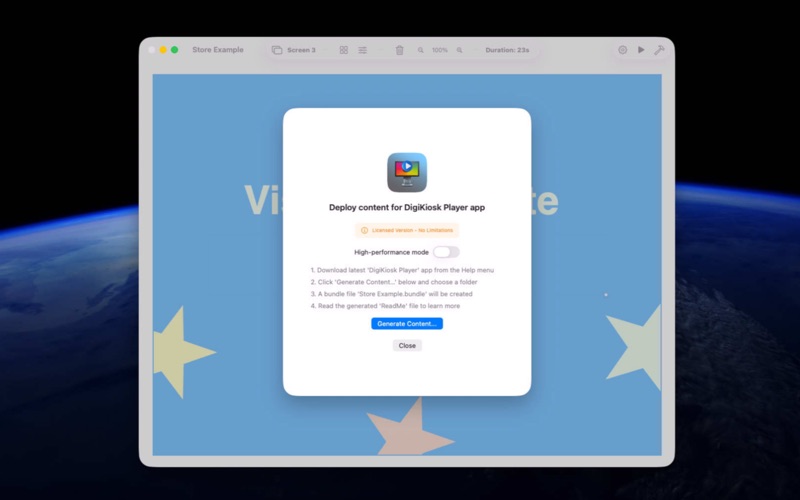Close the deploy dialog

[407, 345]
